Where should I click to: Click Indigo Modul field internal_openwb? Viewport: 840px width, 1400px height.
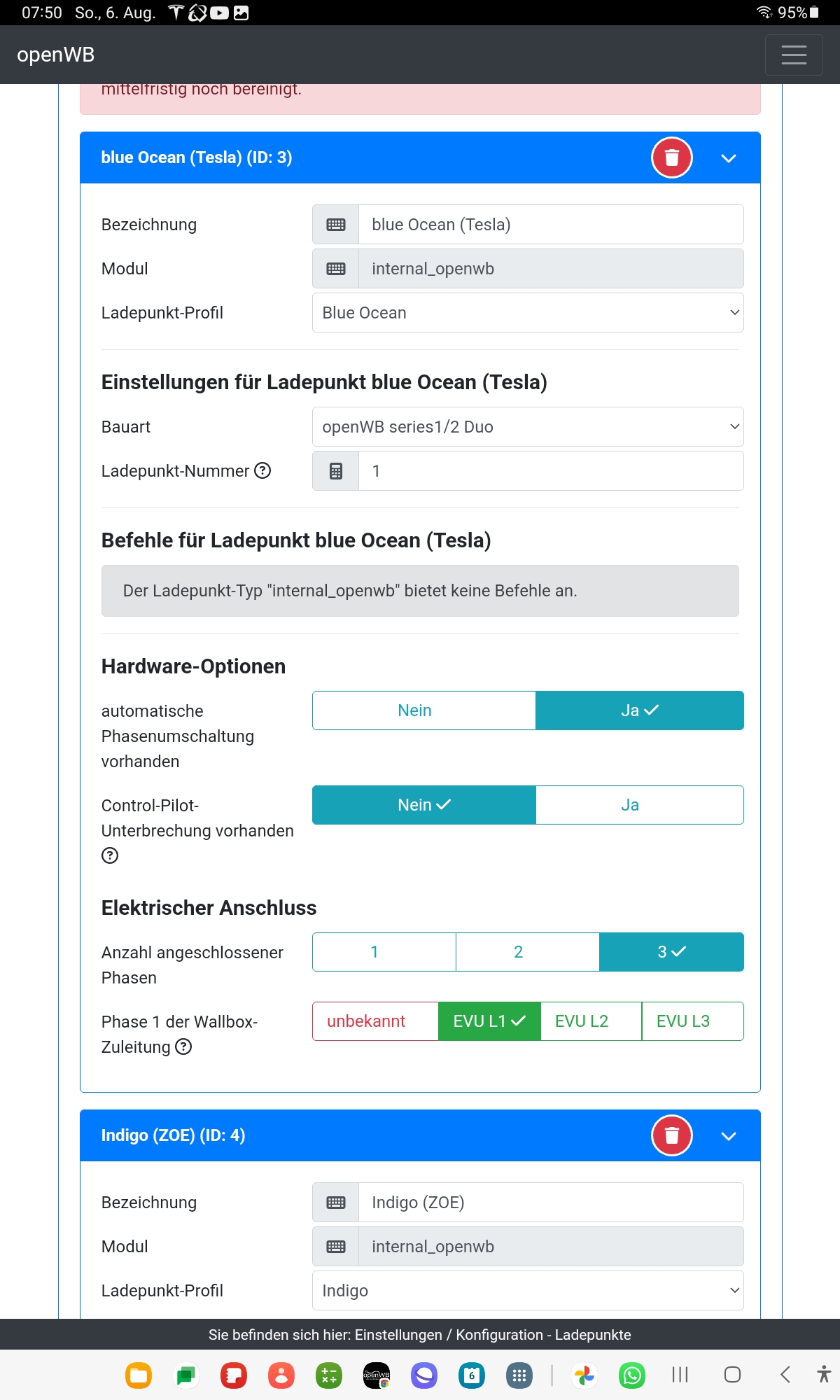tap(551, 1247)
